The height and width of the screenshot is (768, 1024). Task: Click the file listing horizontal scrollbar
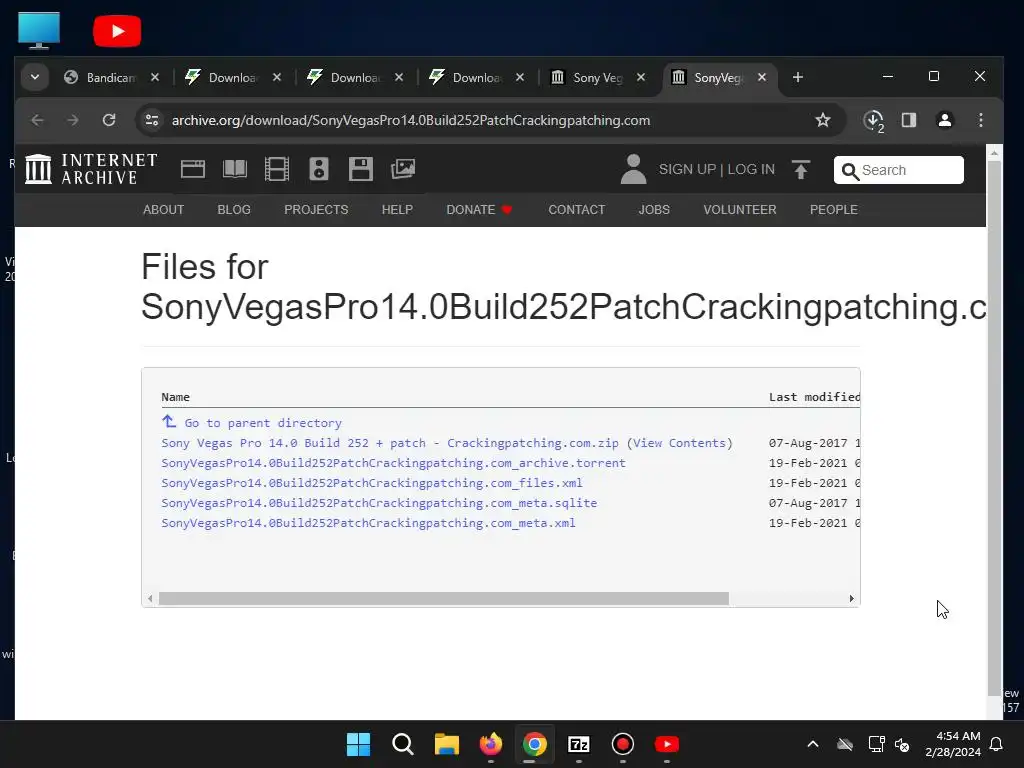[x=443, y=598]
